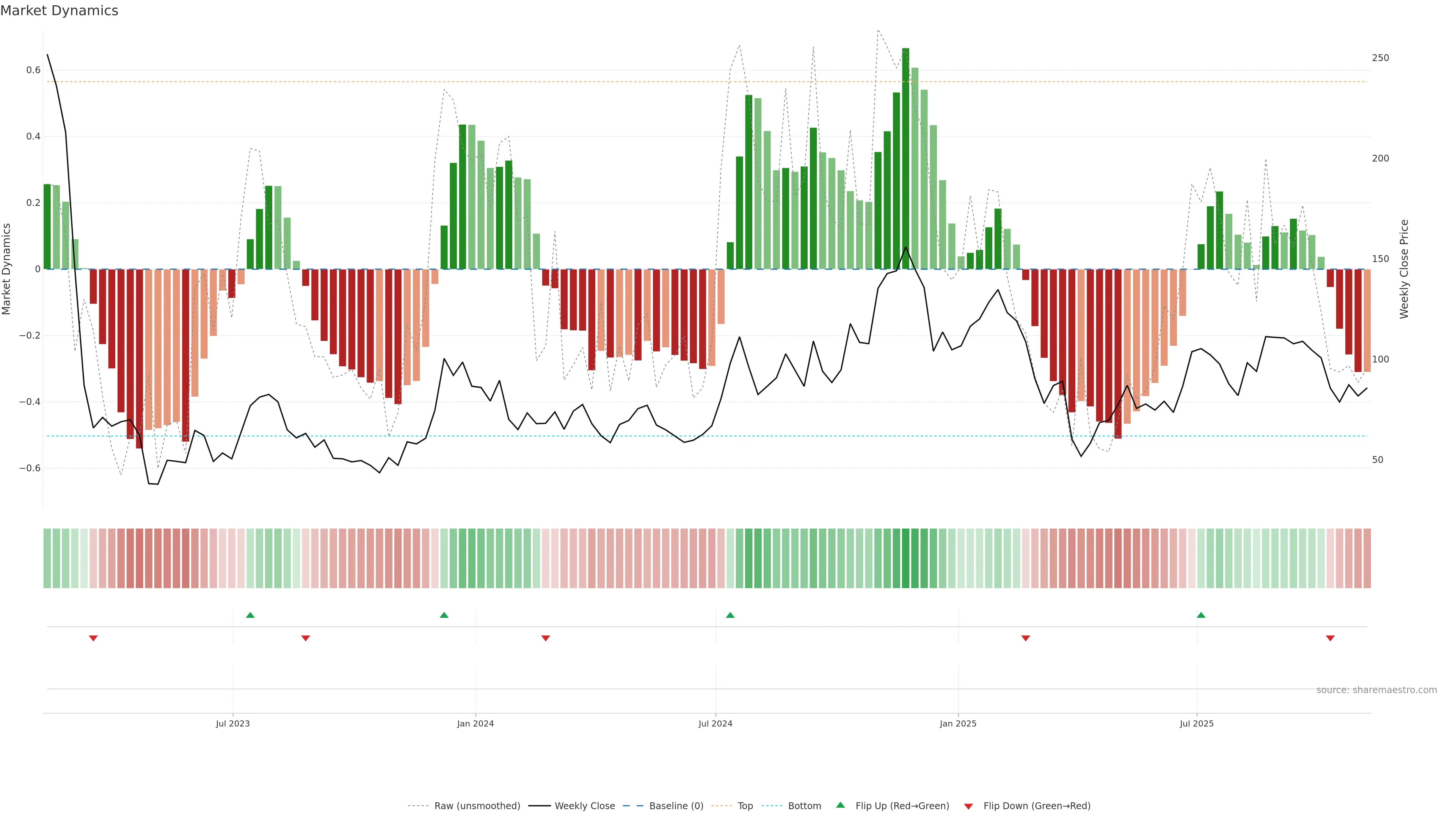This screenshot has width=1456, height=819.
Task: Click the Weekly Close Price axis title
Action: pos(1404,269)
